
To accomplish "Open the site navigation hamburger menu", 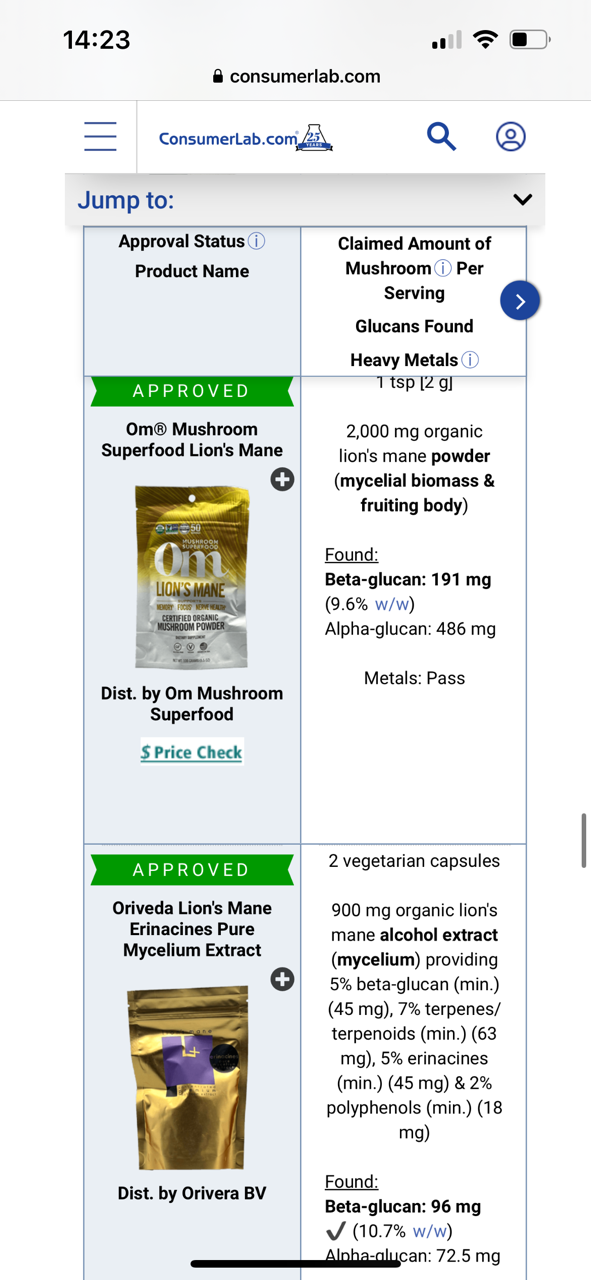I will pyautogui.click(x=100, y=137).
